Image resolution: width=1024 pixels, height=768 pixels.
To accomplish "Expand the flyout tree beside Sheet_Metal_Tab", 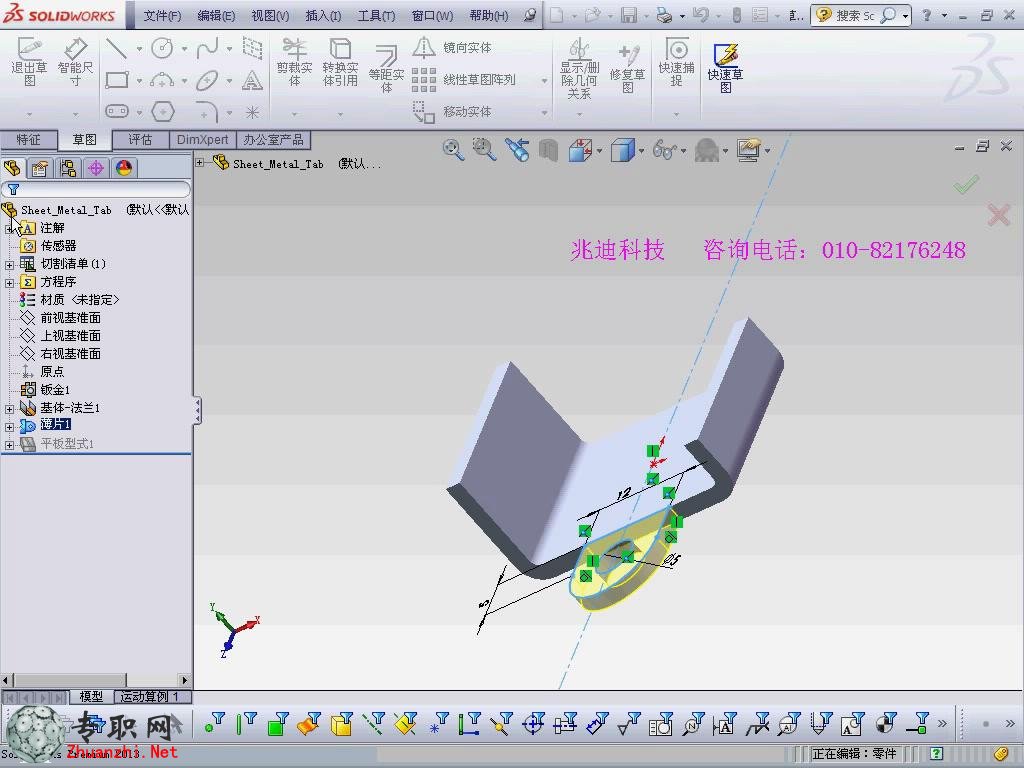I will tap(200, 163).
